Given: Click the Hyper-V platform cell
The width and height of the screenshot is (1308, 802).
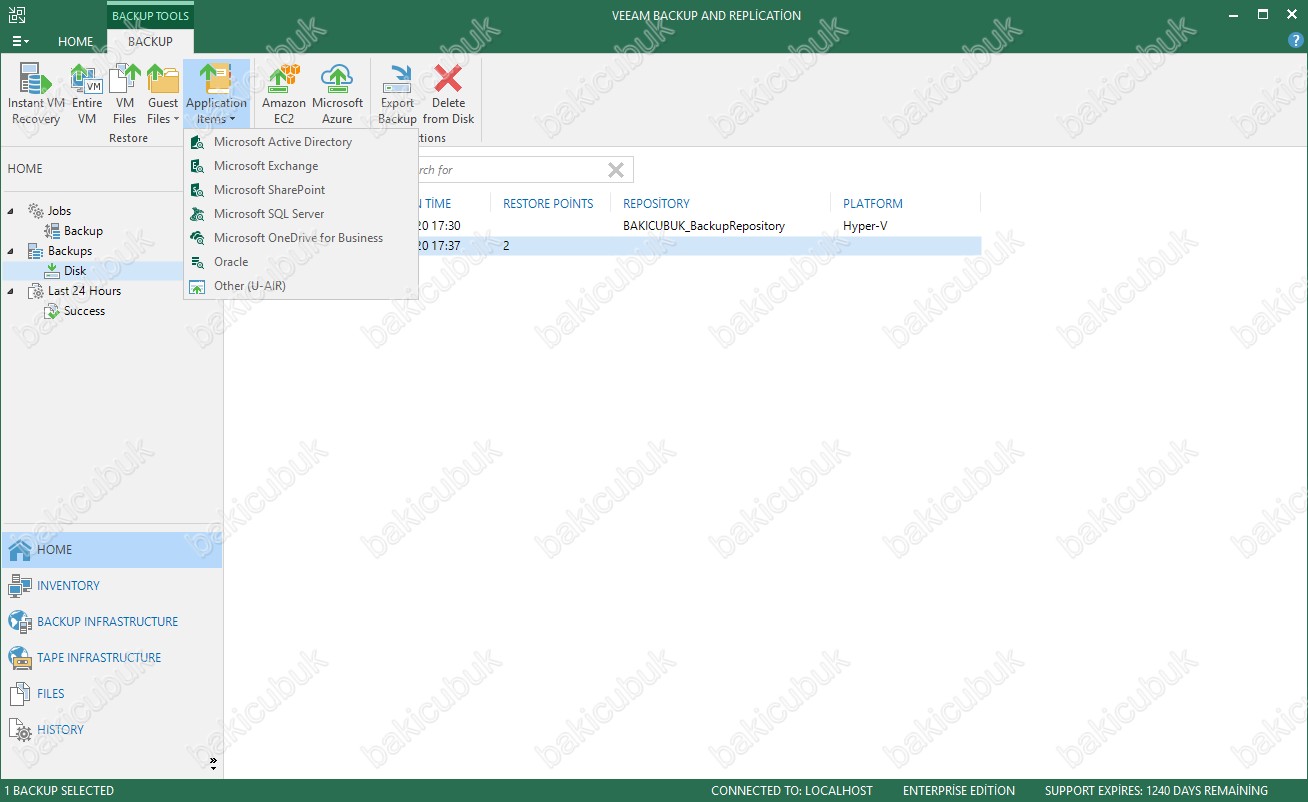Looking at the screenshot, I should point(865,226).
